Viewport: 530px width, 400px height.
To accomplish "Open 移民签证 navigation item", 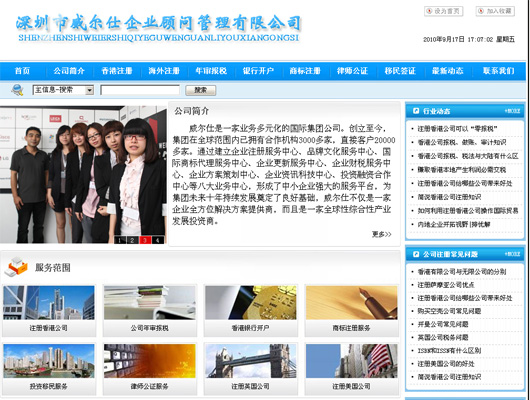I will [x=400, y=71].
